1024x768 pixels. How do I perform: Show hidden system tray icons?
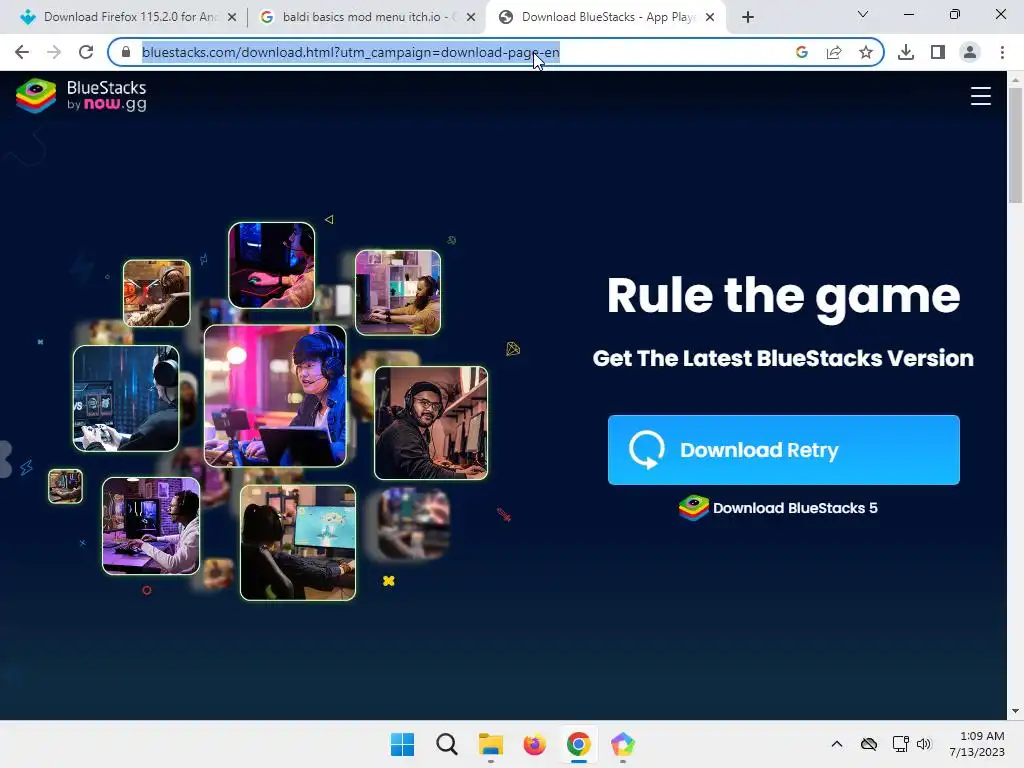[x=837, y=744]
